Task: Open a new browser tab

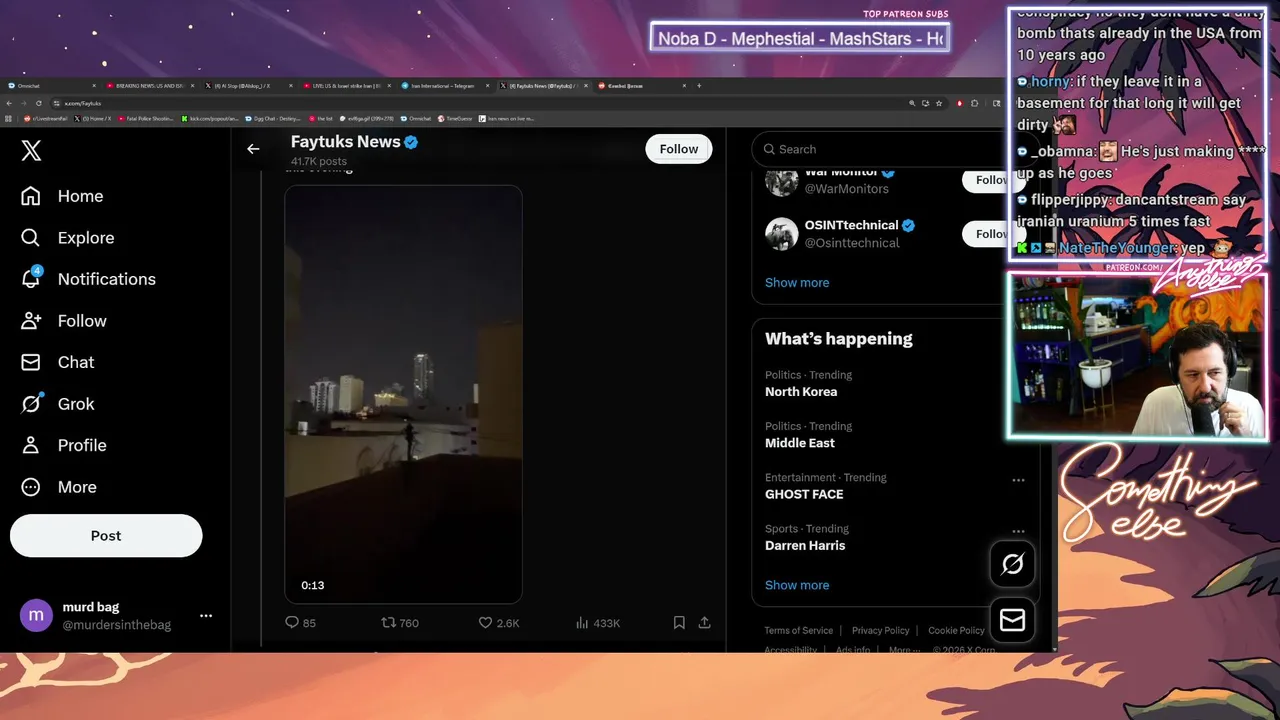Action: tap(699, 86)
